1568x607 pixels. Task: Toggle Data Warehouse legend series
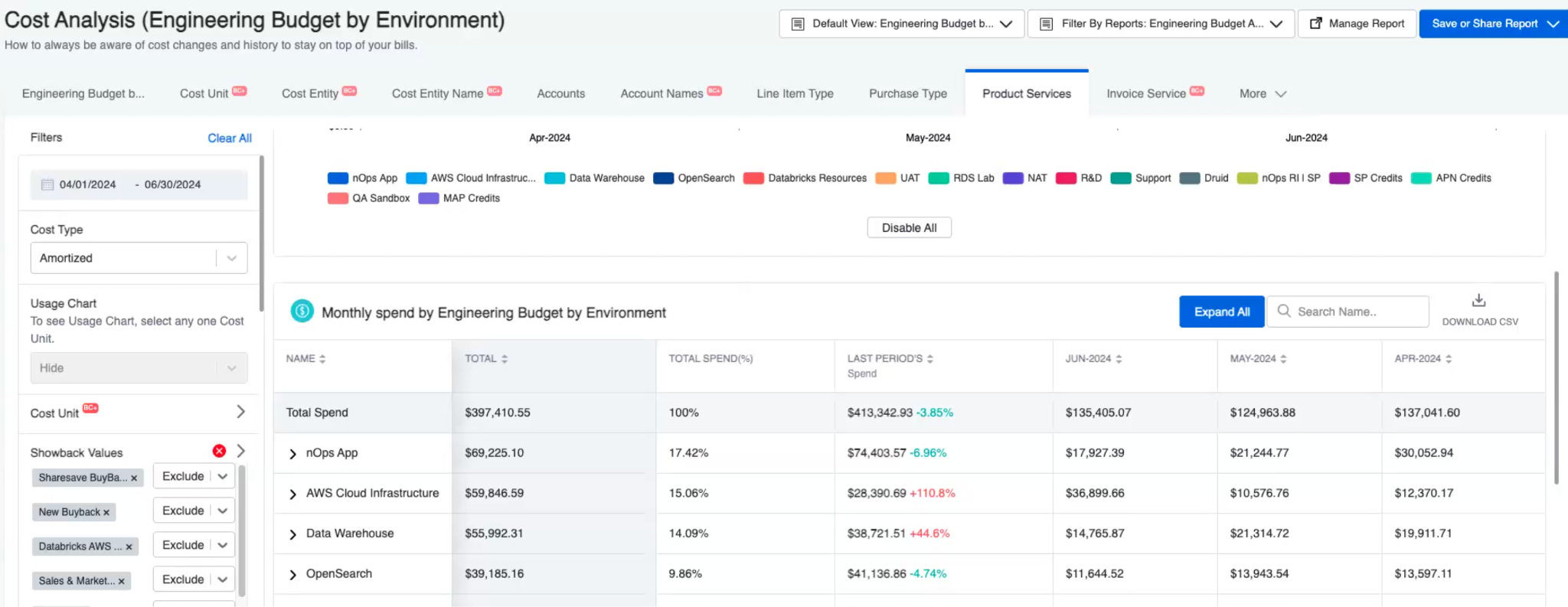594,178
